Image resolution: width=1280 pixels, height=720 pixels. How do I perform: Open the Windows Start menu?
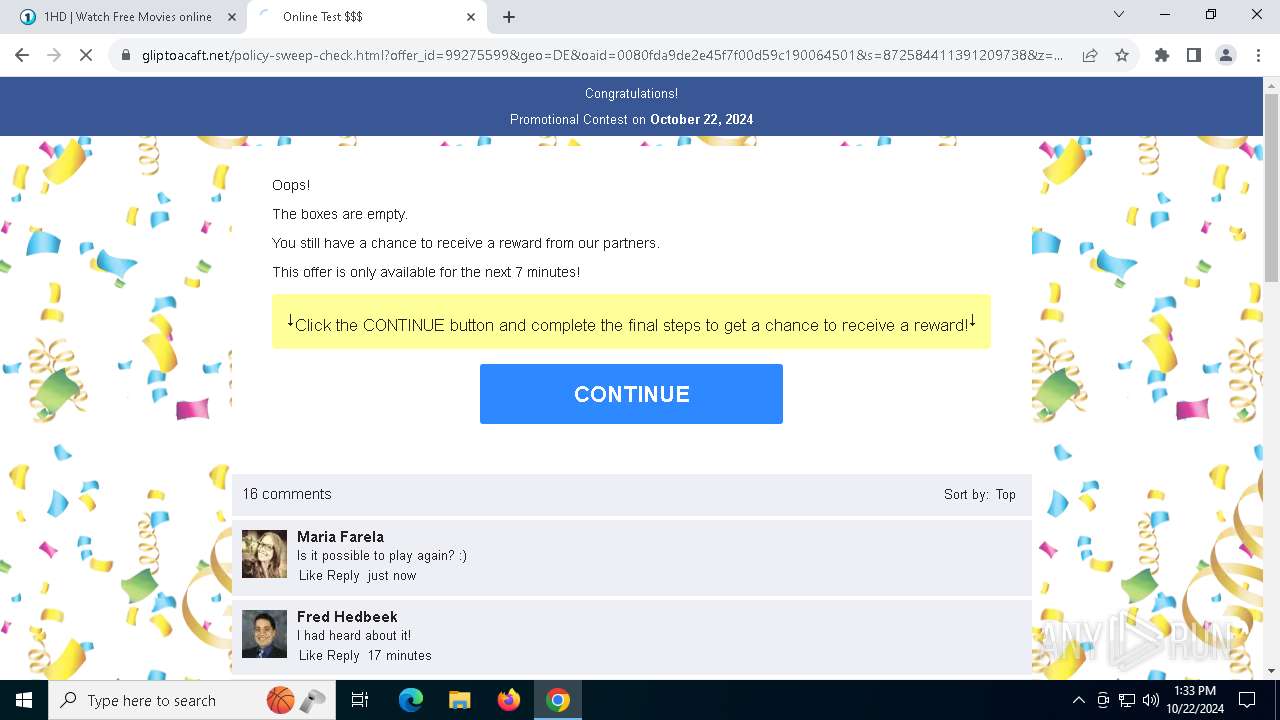pyautogui.click(x=24, y=700)
